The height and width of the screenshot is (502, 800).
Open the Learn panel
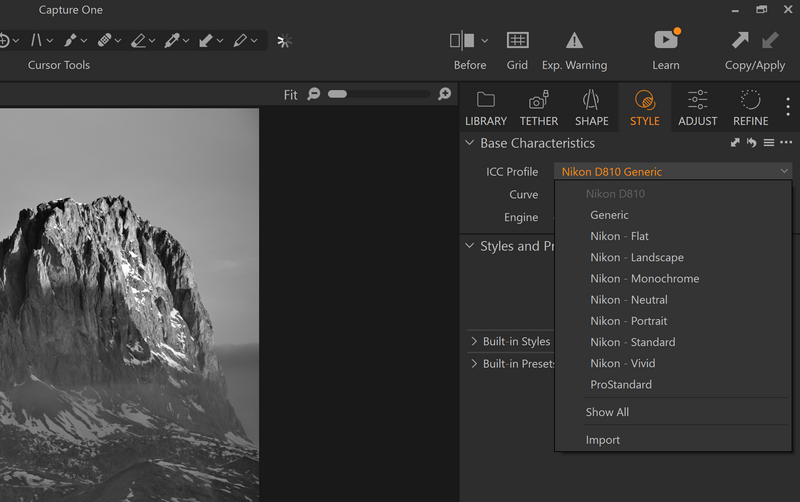click(666, 40)
